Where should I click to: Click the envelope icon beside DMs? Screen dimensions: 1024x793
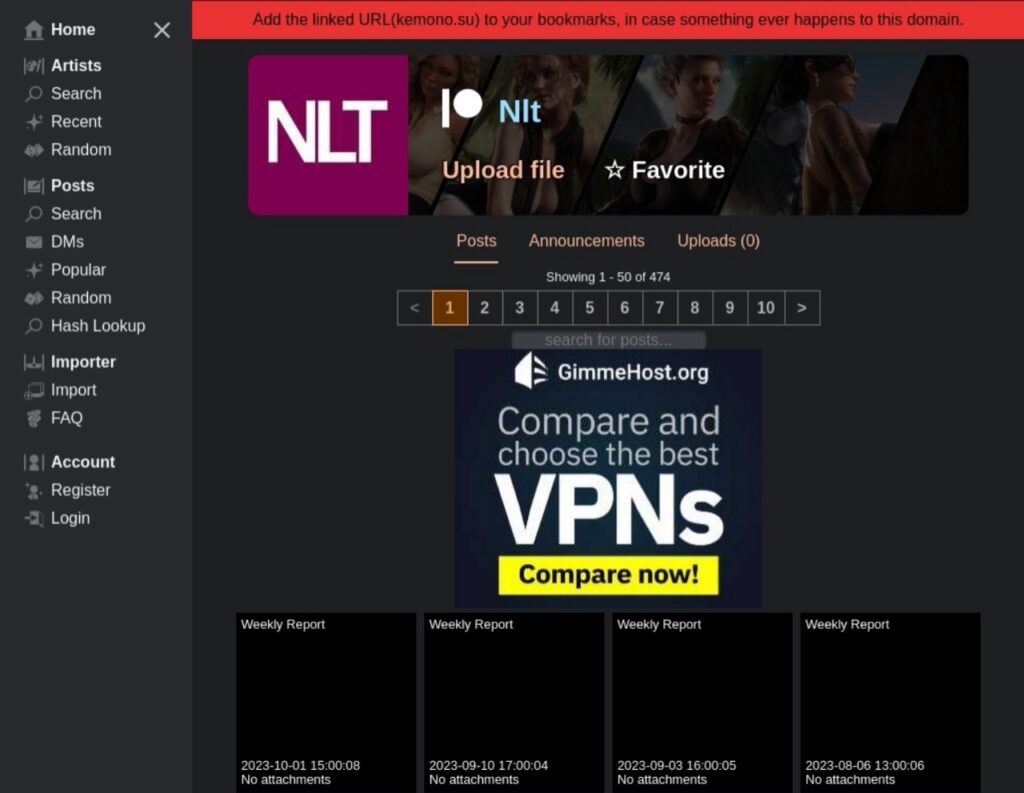(x=33, y=242)
